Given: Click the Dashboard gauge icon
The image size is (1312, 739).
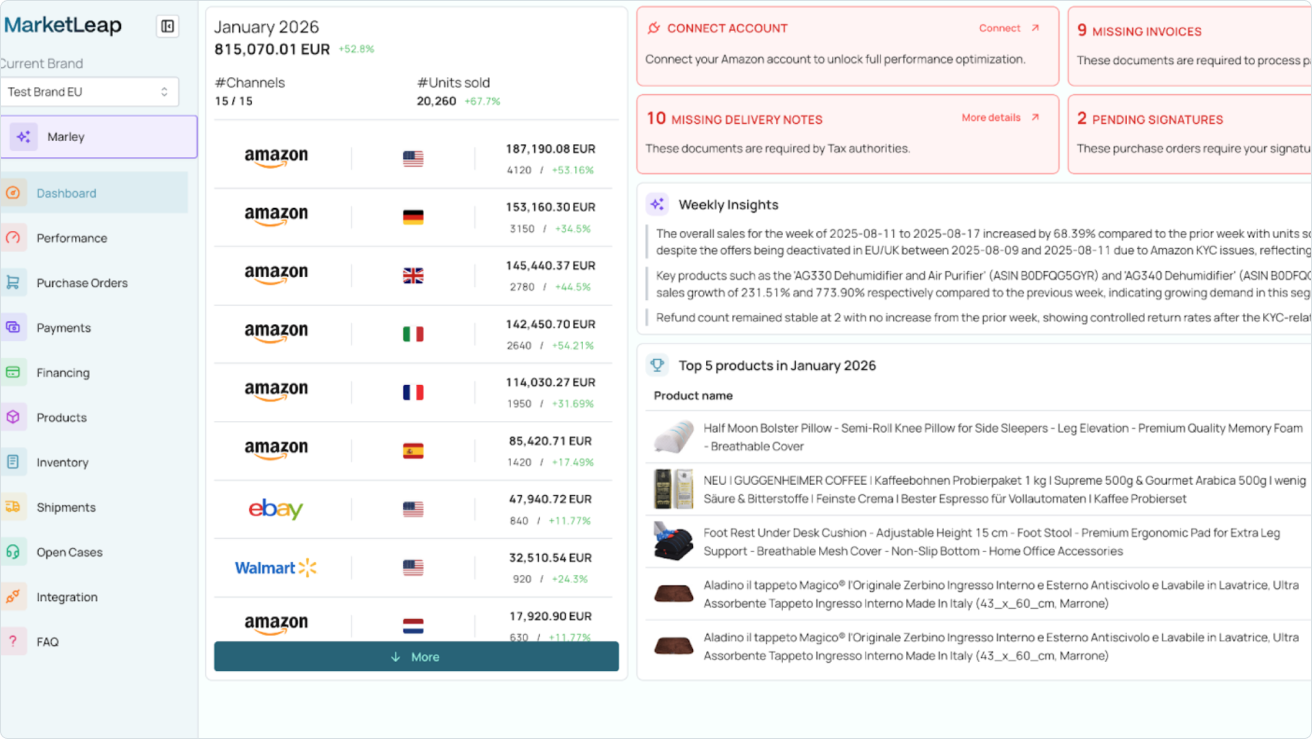Looking at the screenshot, I should click(13, 193).
